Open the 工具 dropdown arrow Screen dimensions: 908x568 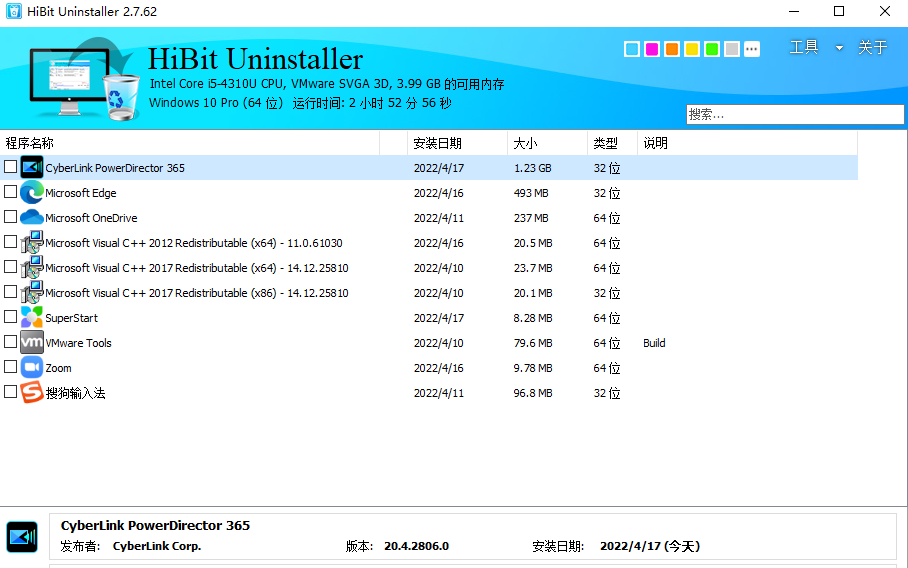[839, 48]
